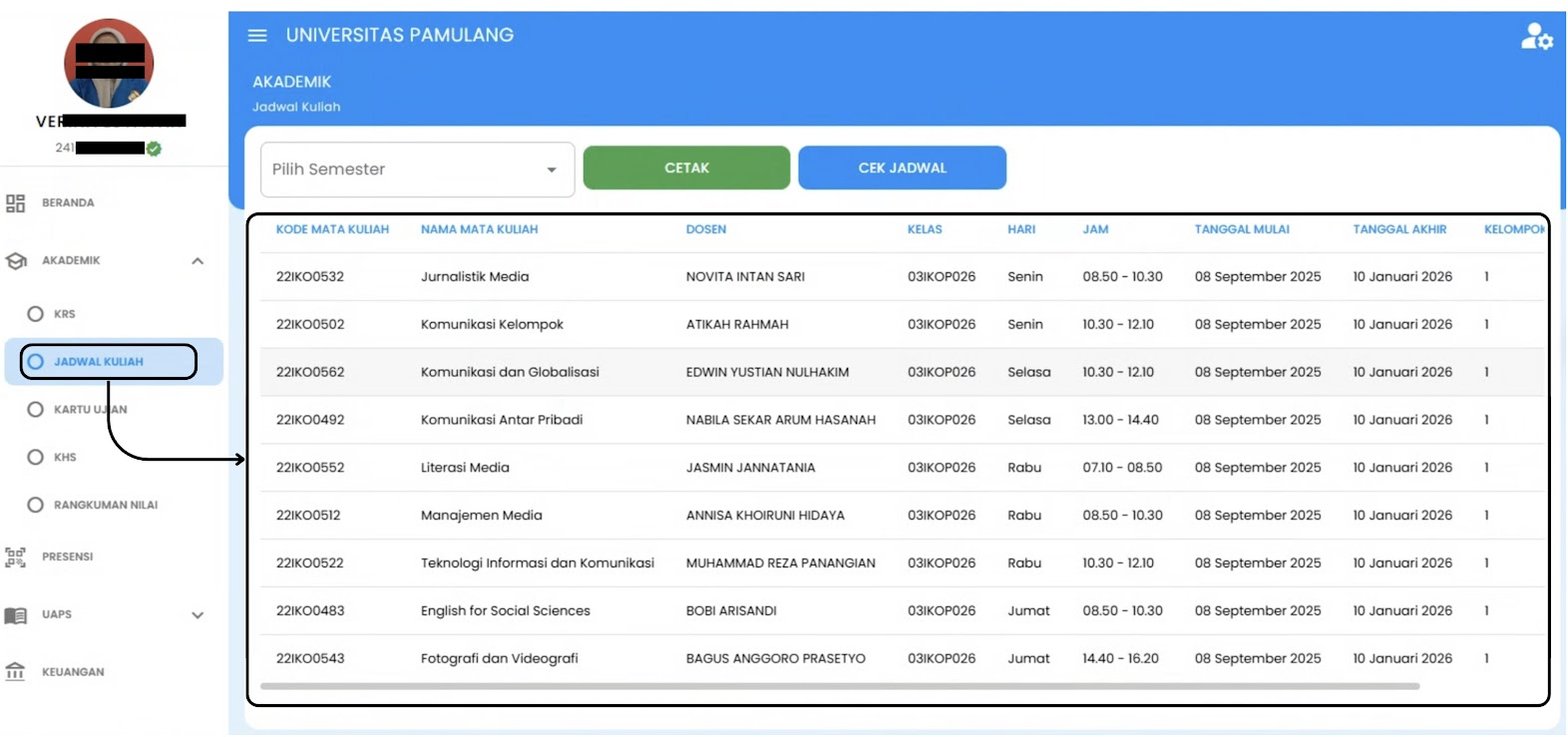
Task: Select the Rangkuman Nilai radio option
Action: [36, 506]
